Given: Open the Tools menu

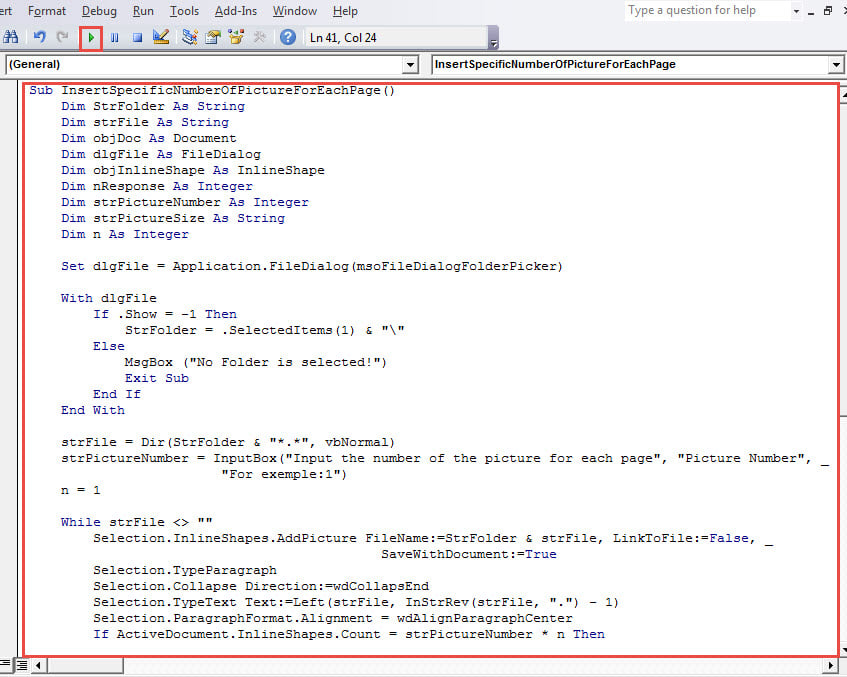Looking at the screenshot, I should pos(184,11).
